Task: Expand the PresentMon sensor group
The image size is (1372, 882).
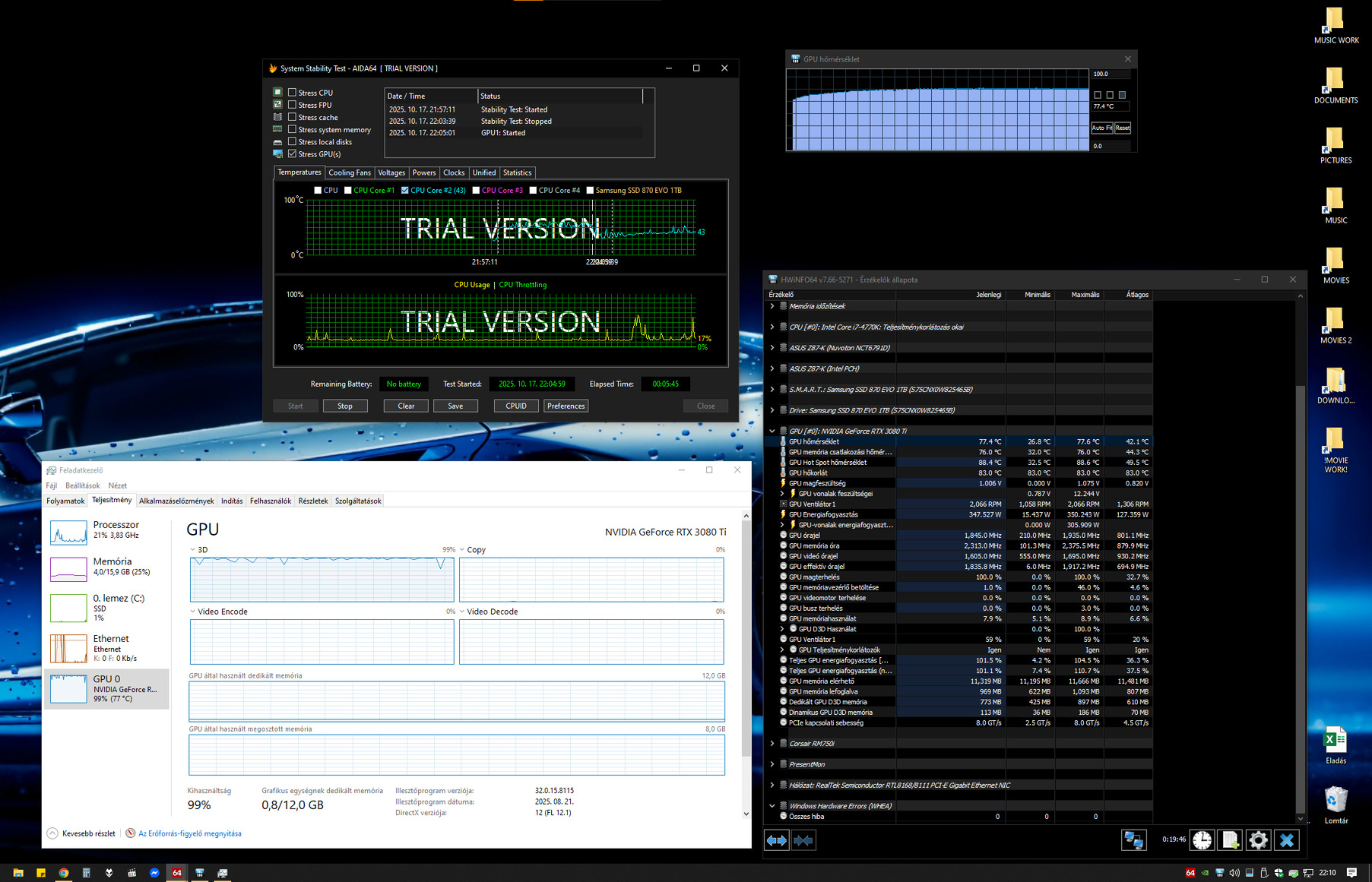Action: click(772, 764)
